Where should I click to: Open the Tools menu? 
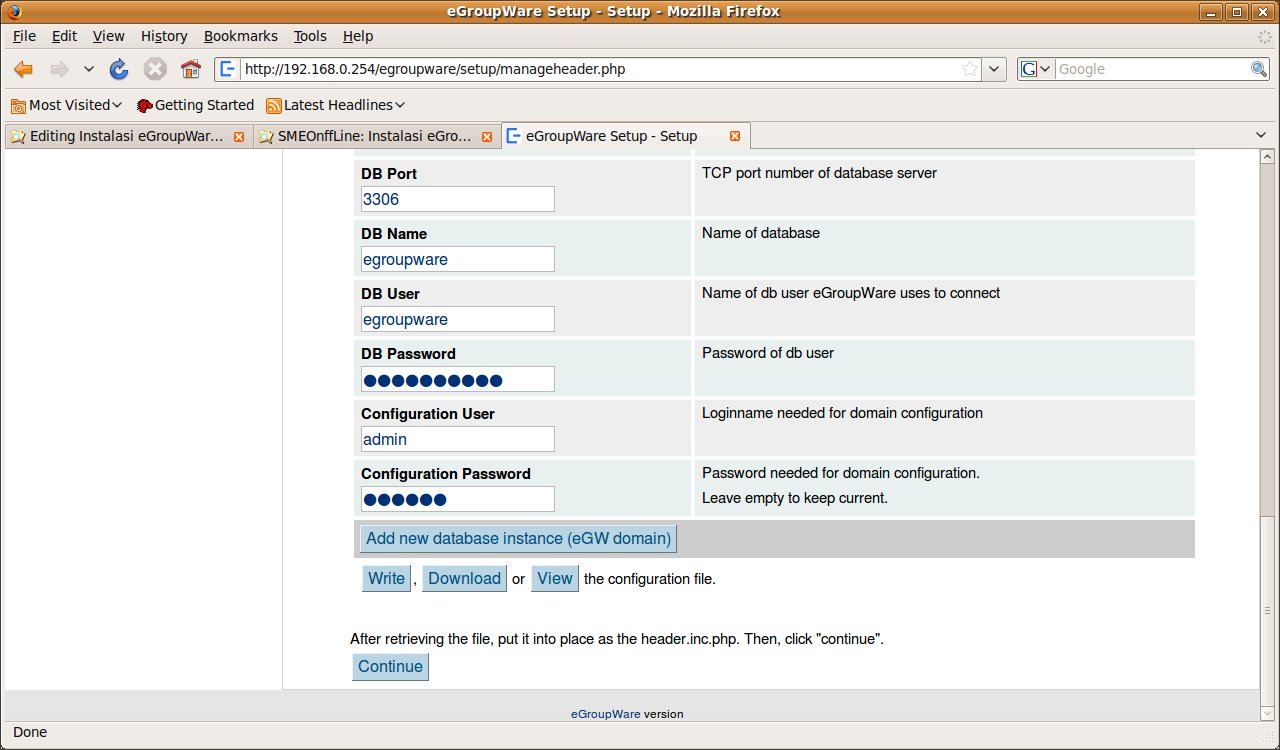tap(310, 36)
